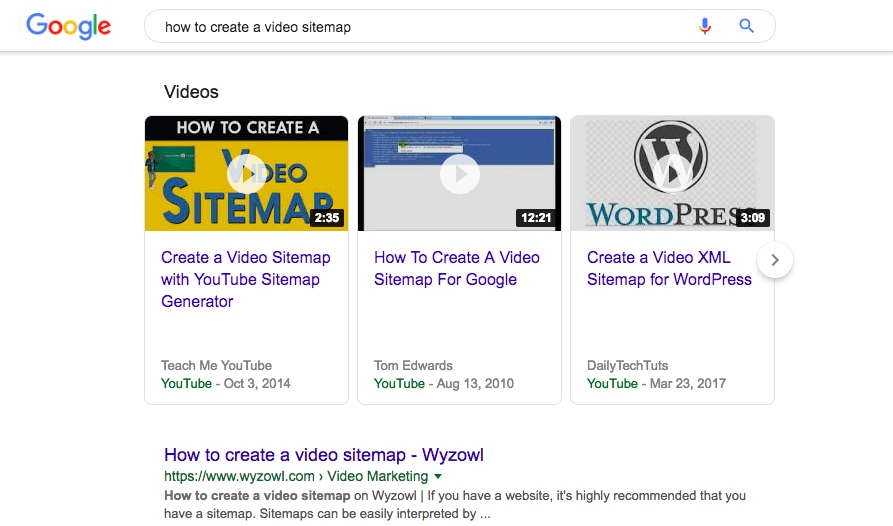Click the 3:09 duration badge on WordPress thumbnail
Screen dimensions: 893x526
[x=752, y=217]
